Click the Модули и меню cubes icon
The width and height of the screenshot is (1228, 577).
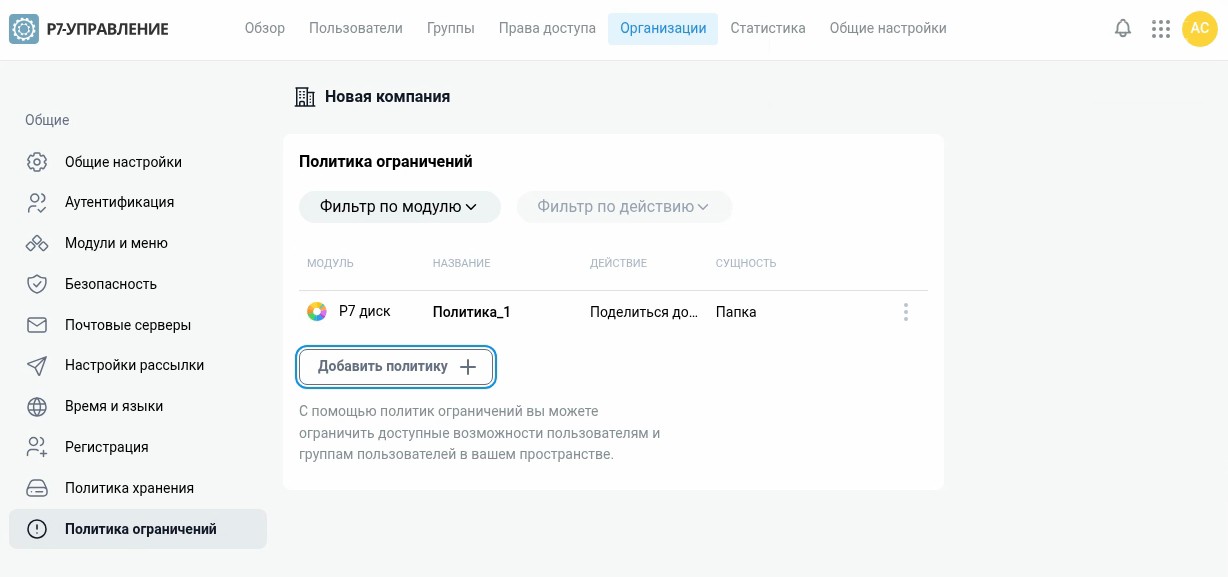coord(37,243)
